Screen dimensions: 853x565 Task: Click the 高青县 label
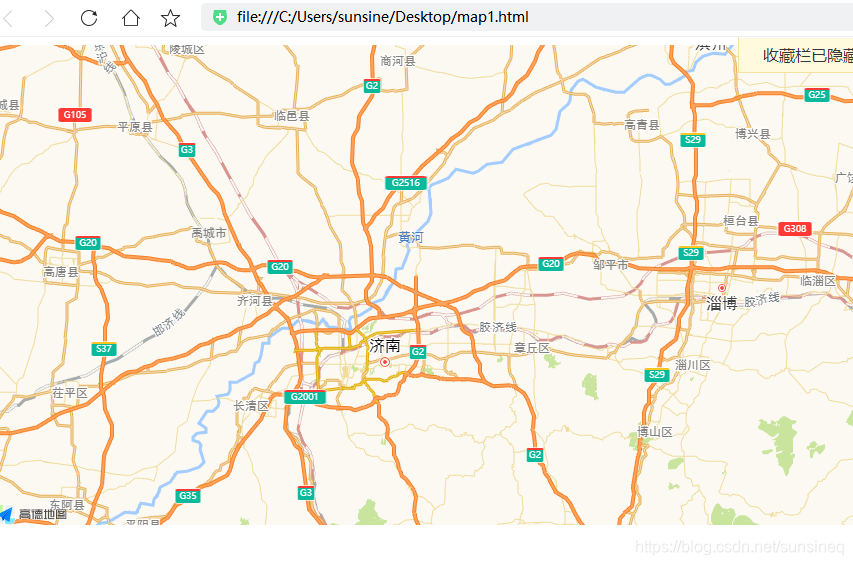point(642,125)
